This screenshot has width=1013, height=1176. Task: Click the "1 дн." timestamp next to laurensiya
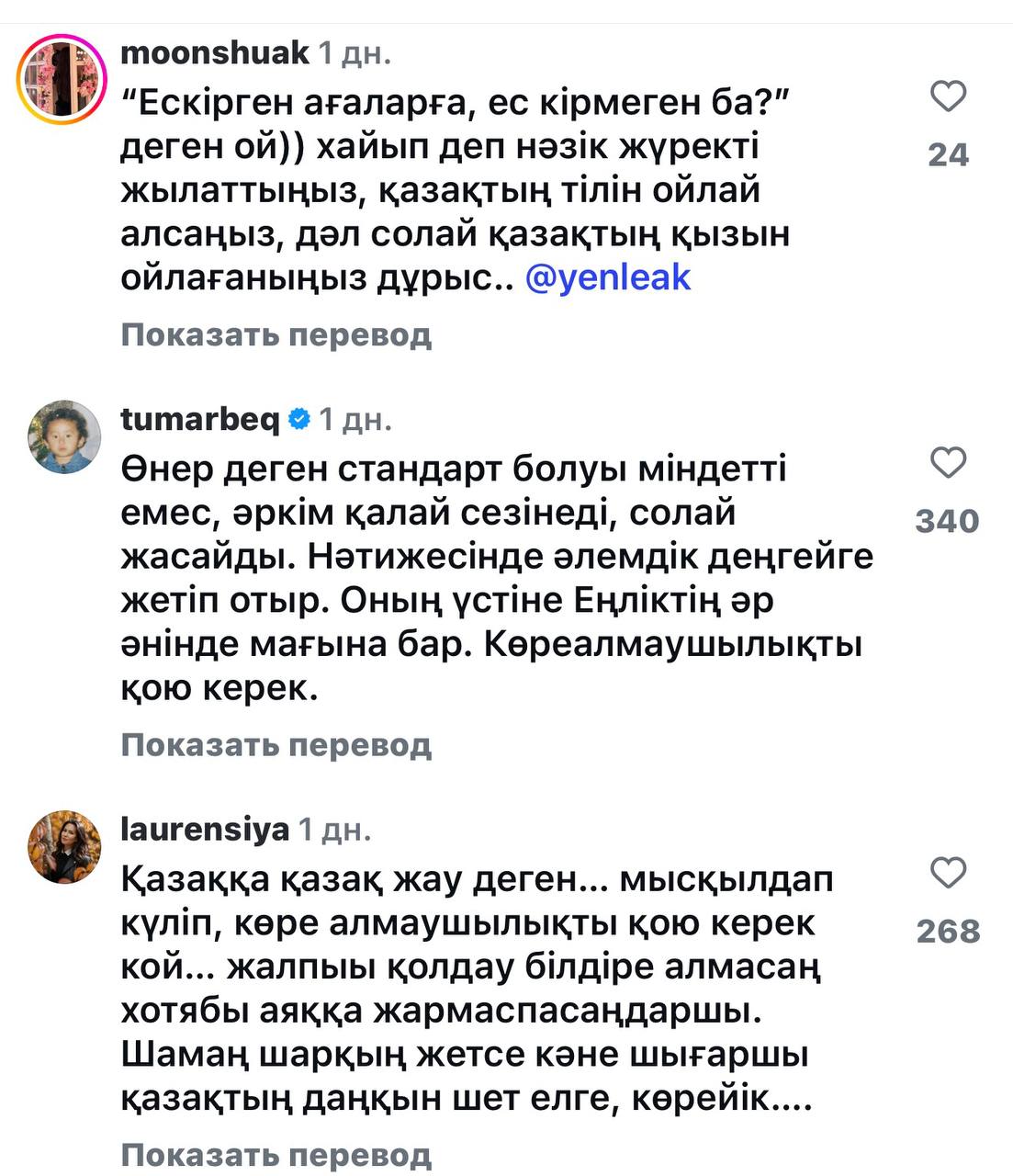coord(335,830)
